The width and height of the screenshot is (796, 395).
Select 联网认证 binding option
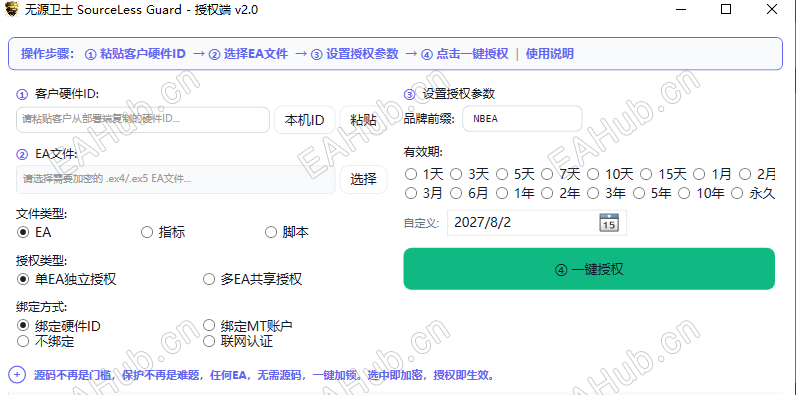238,341
